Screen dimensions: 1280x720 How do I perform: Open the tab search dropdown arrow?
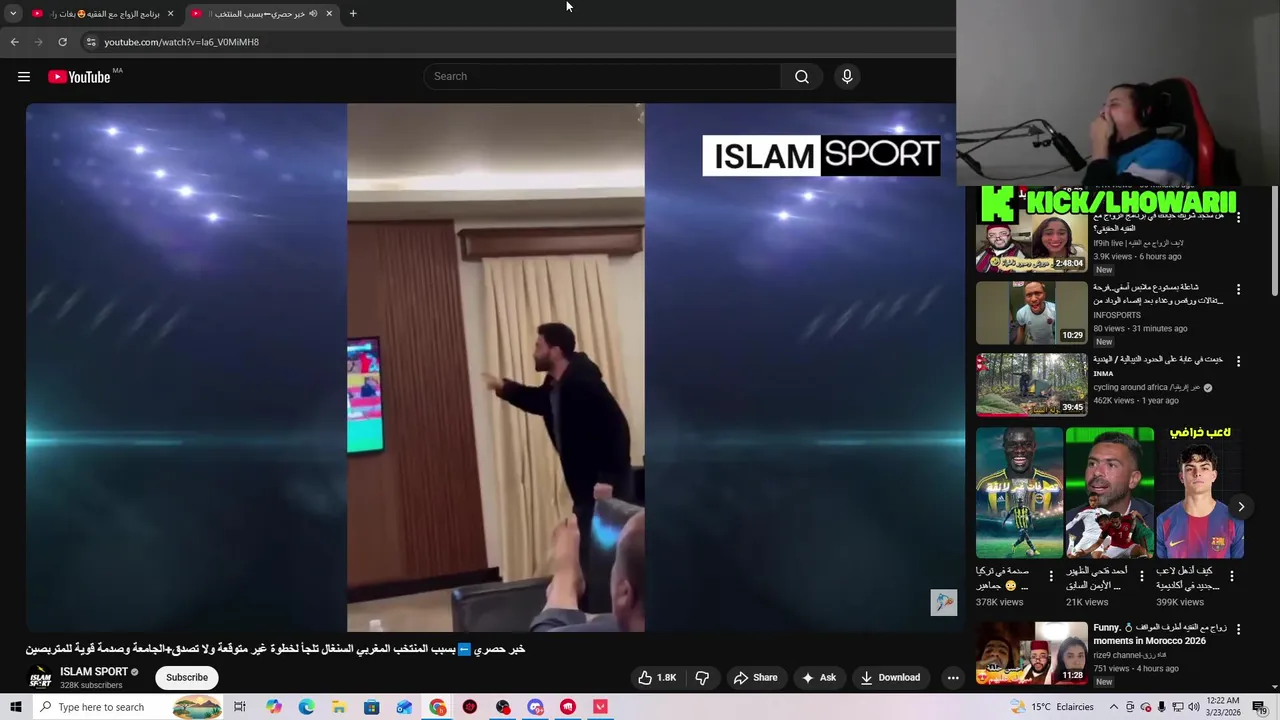(x=13, y=14)
